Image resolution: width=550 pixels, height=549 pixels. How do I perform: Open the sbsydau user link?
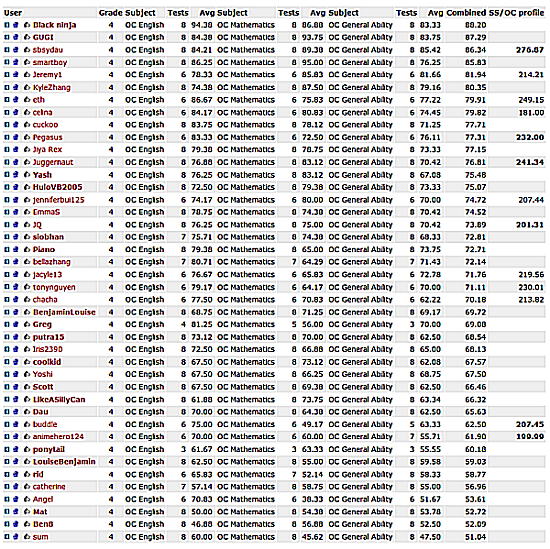pyautogui.click(x=48, y=50)
